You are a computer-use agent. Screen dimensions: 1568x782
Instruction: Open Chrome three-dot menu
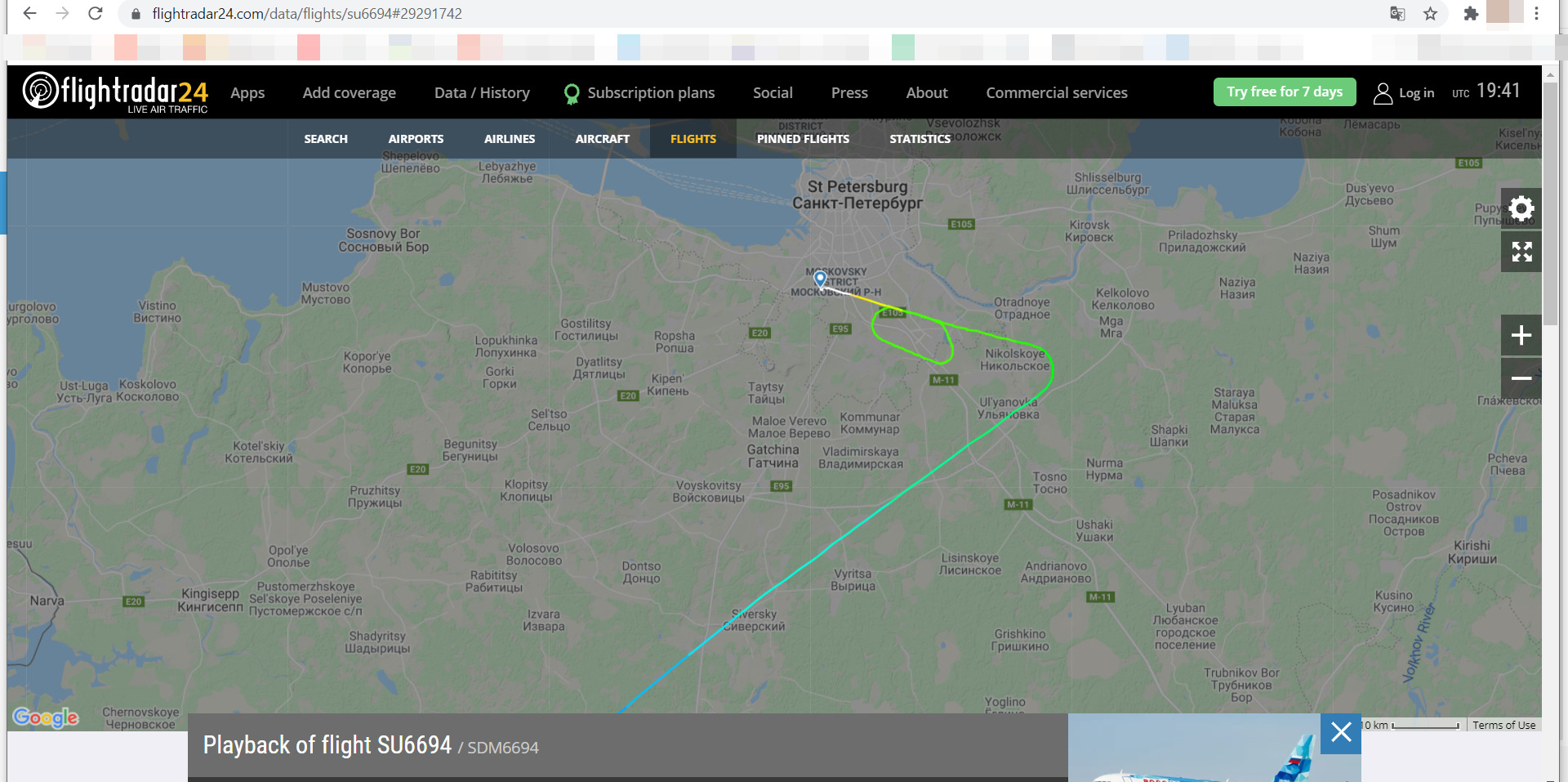coord(1536,14)
